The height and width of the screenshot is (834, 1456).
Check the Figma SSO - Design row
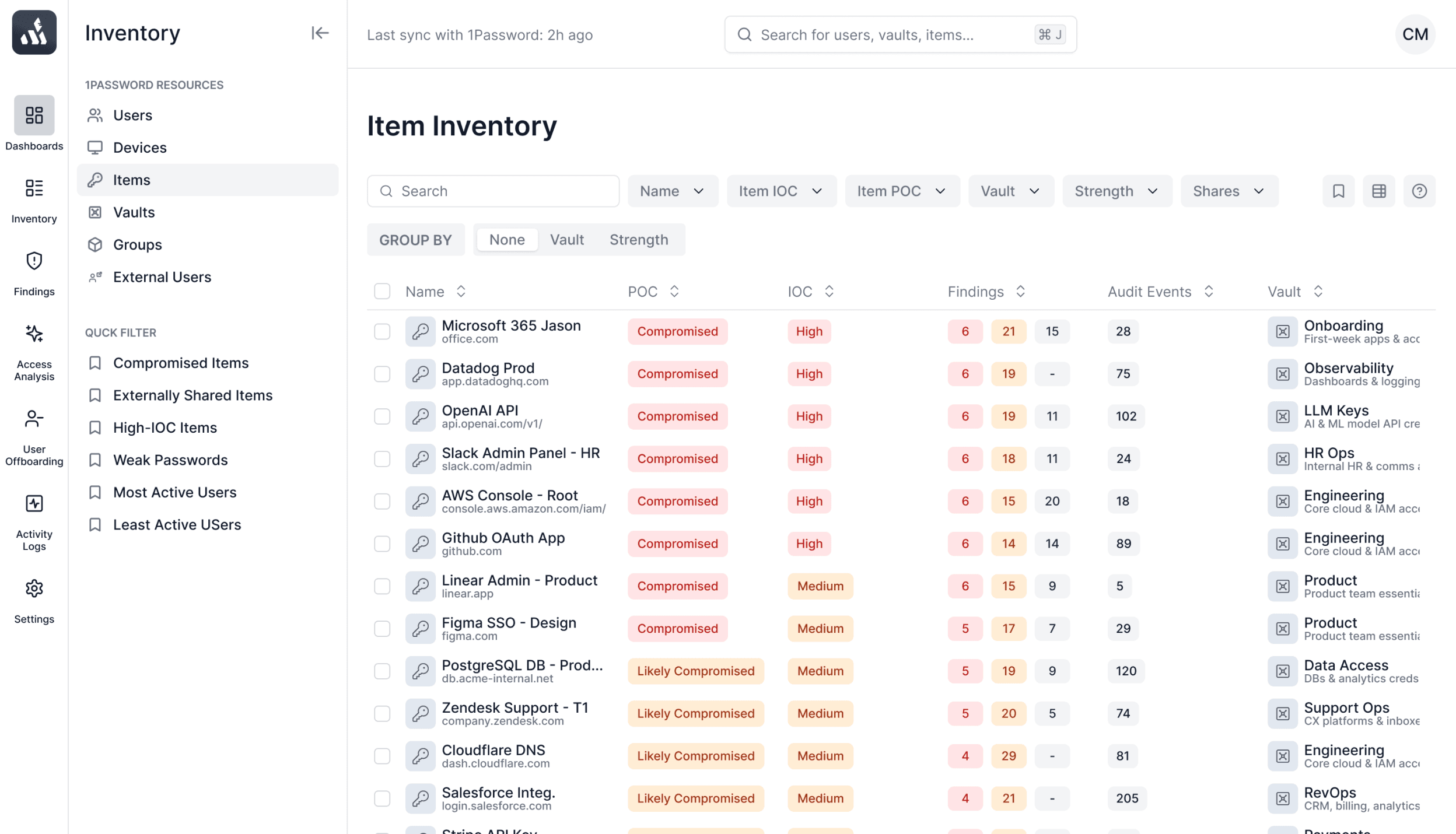click(x=382, y=629)
